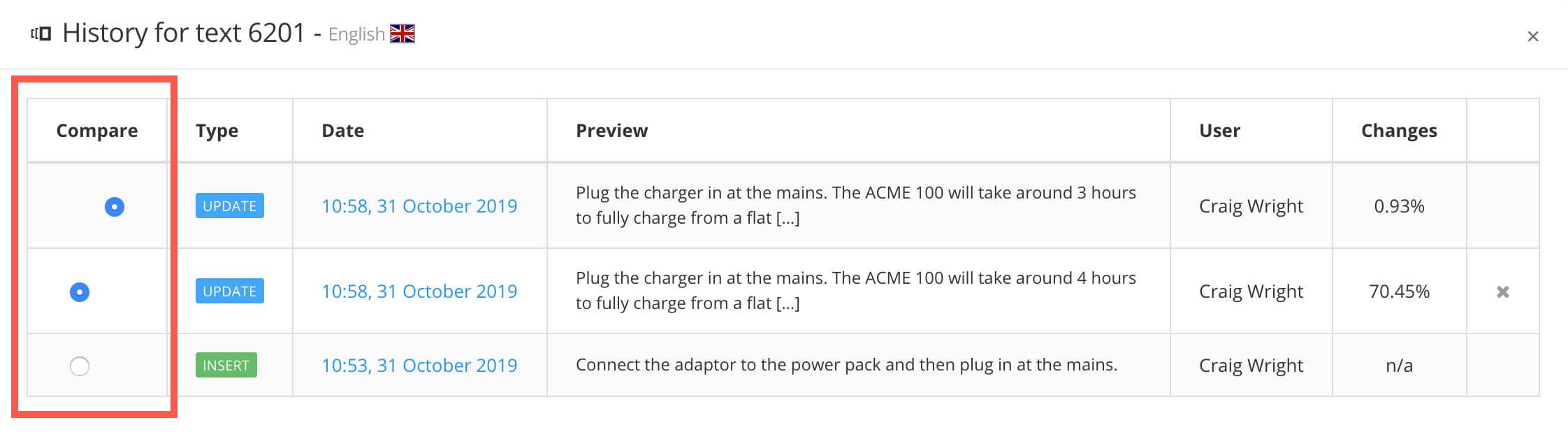Open the 10:58 date link for '4 hours' revision
1568x439 pixels.
419,292
